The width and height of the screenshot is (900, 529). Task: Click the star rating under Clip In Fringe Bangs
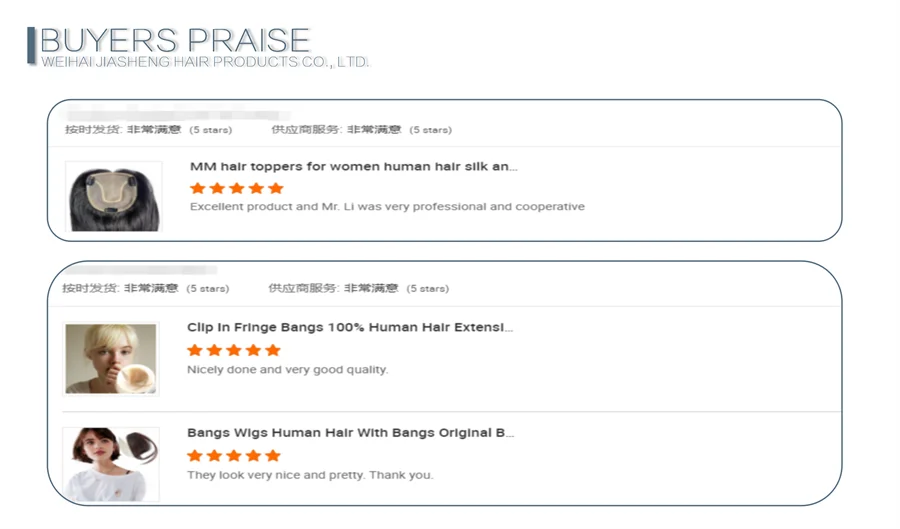pos(234,350)
